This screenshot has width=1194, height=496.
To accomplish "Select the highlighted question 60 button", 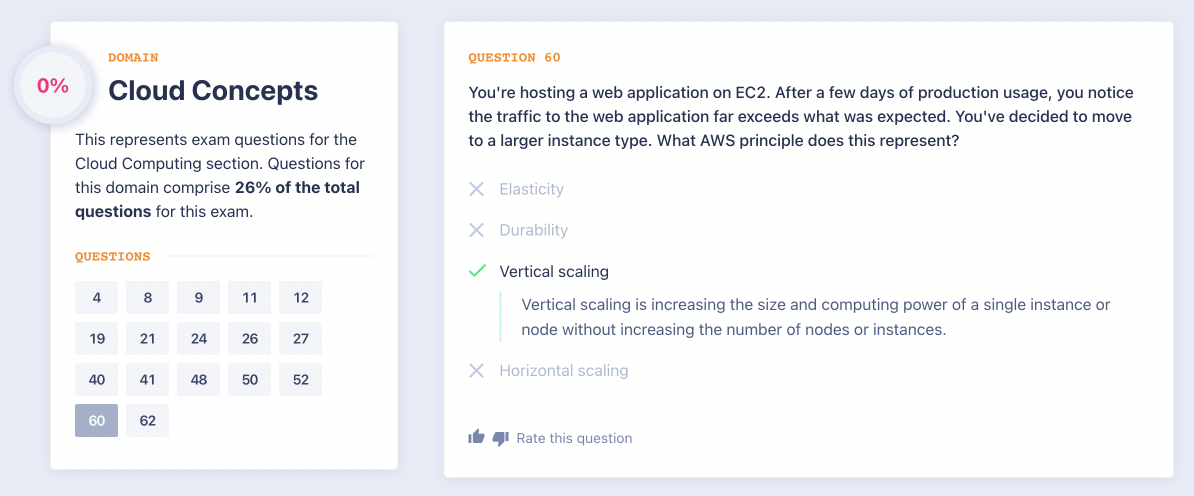I will tap(97, 421).
